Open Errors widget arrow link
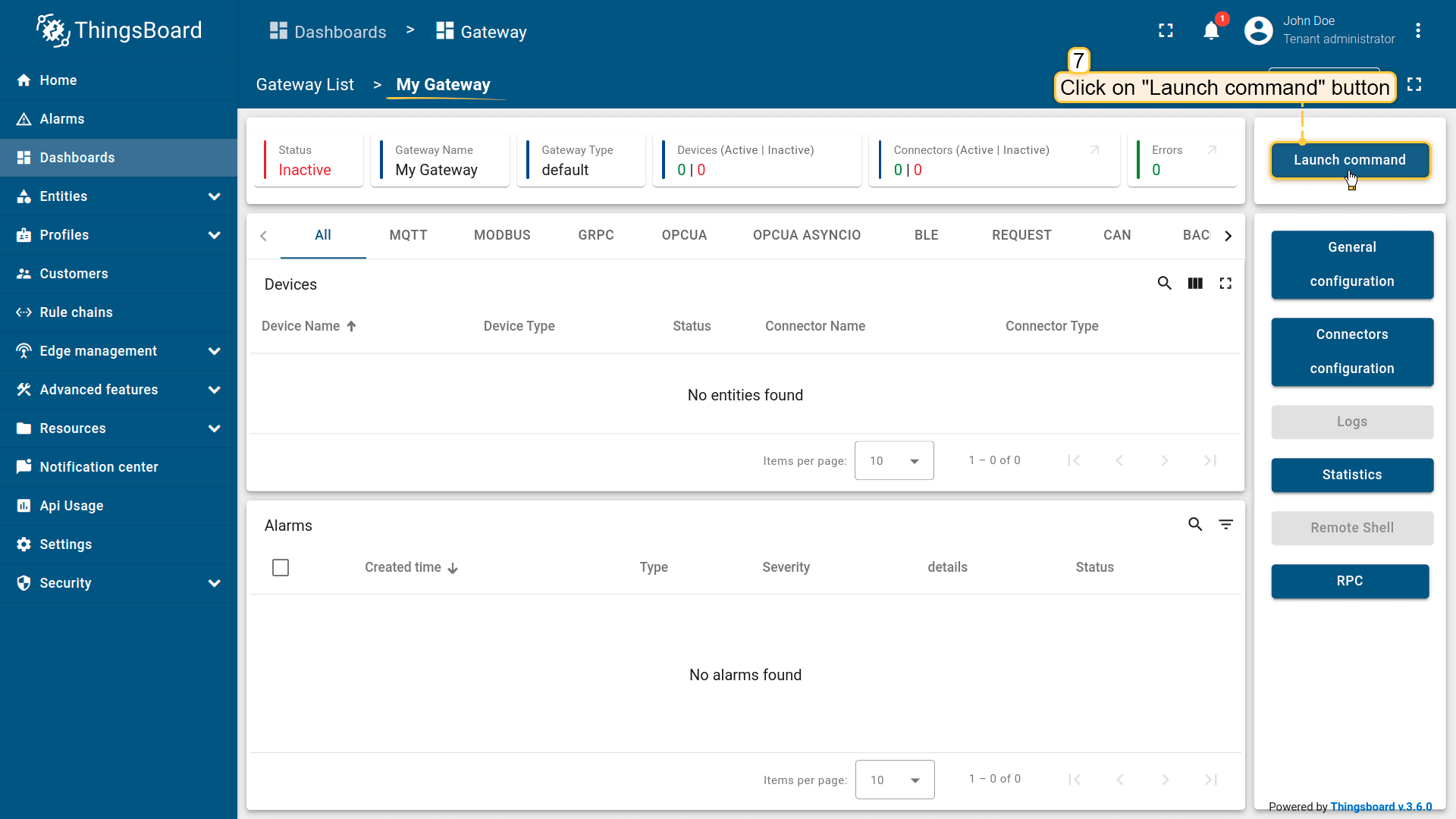The image size is (1456, 819). click(x=1212, y=150)
